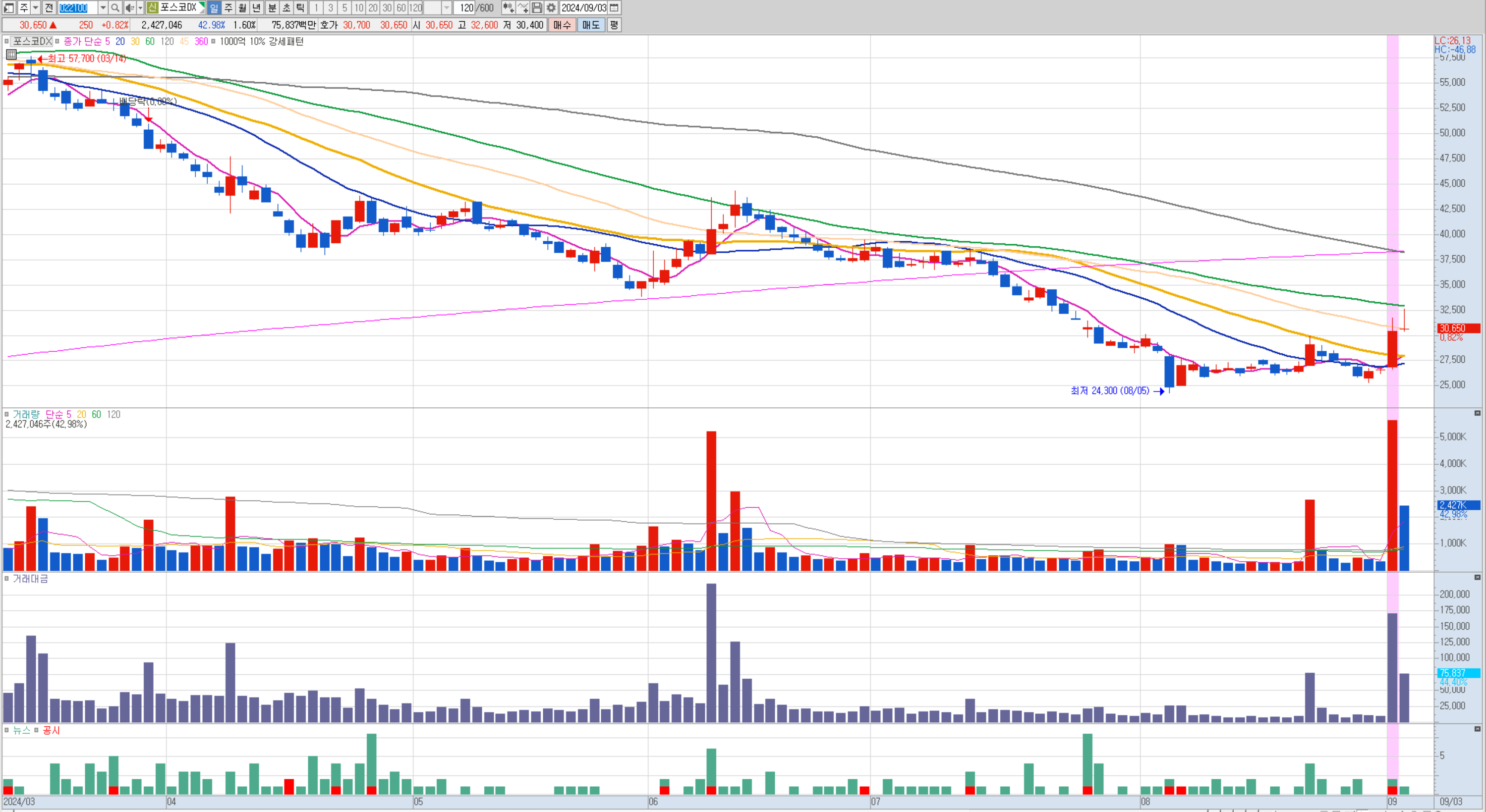Image resolution: width=1486 pixels, height=812 pixels.
Task: Toggle the 종가 단순 moving average legend box
Action: [57, 42]
